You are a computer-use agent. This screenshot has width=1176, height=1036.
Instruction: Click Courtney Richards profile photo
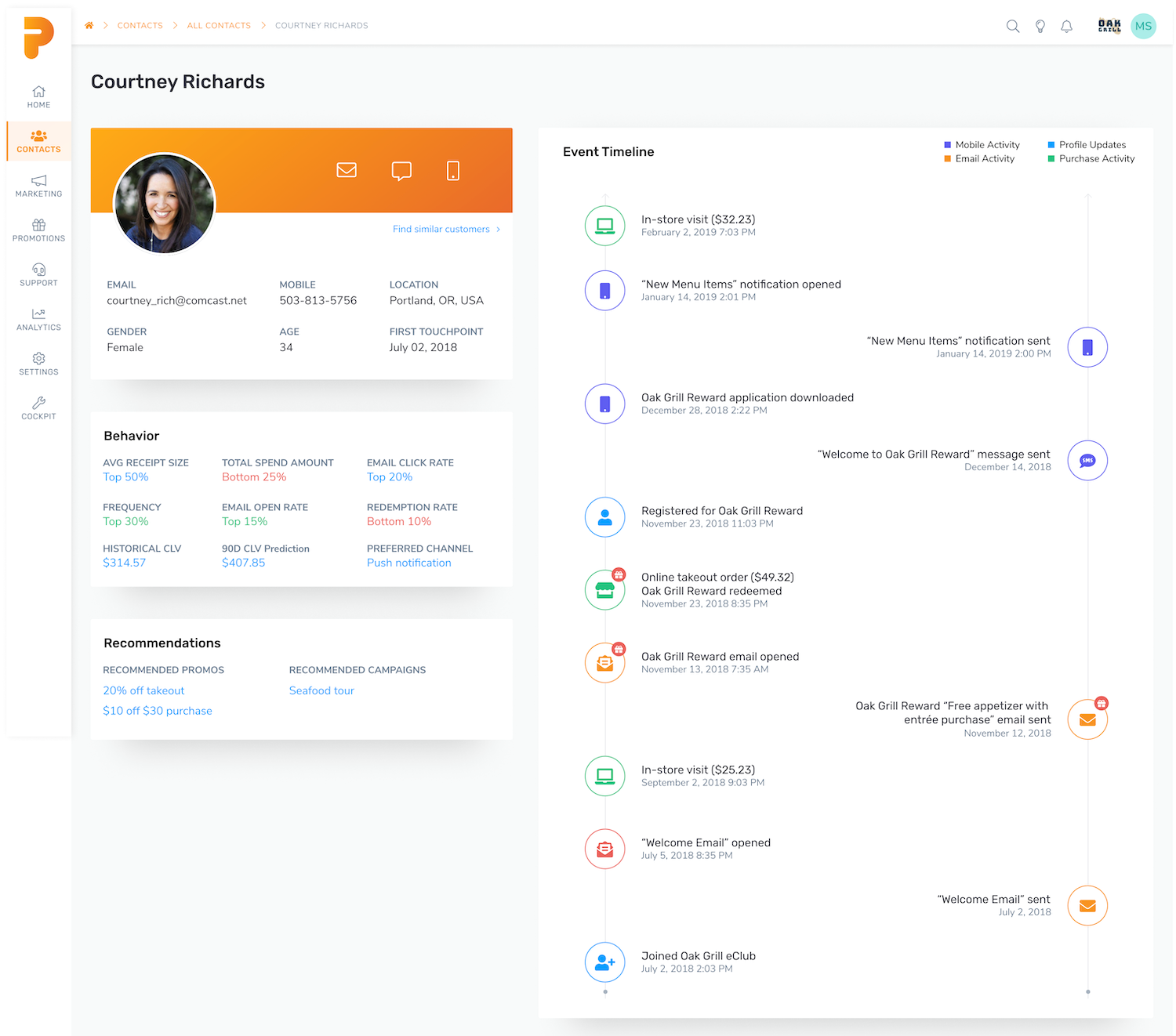click(164, 203)
